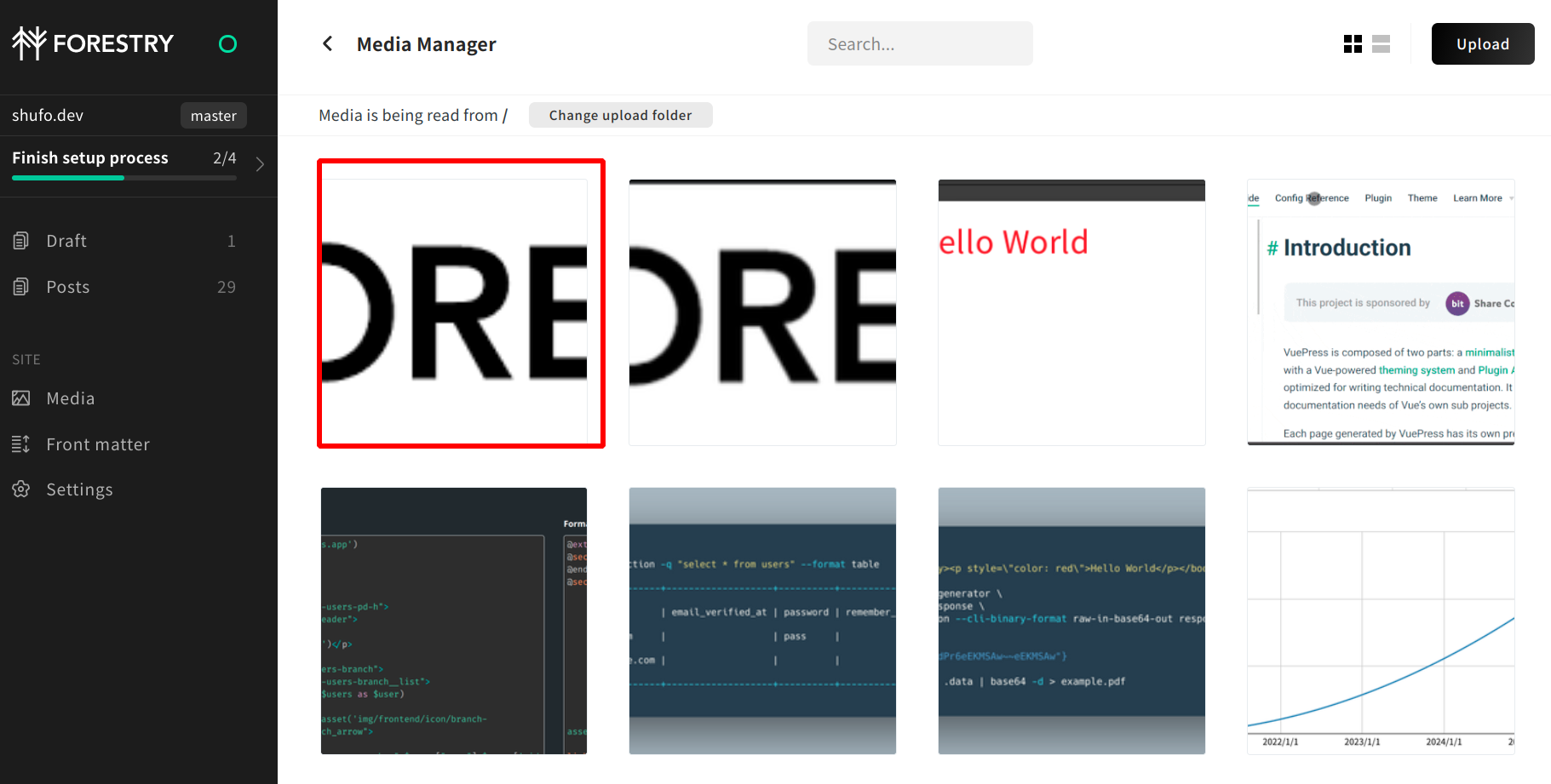Expand the Finish setup process chevron
1551x784 pixels.
click(260, 164)
